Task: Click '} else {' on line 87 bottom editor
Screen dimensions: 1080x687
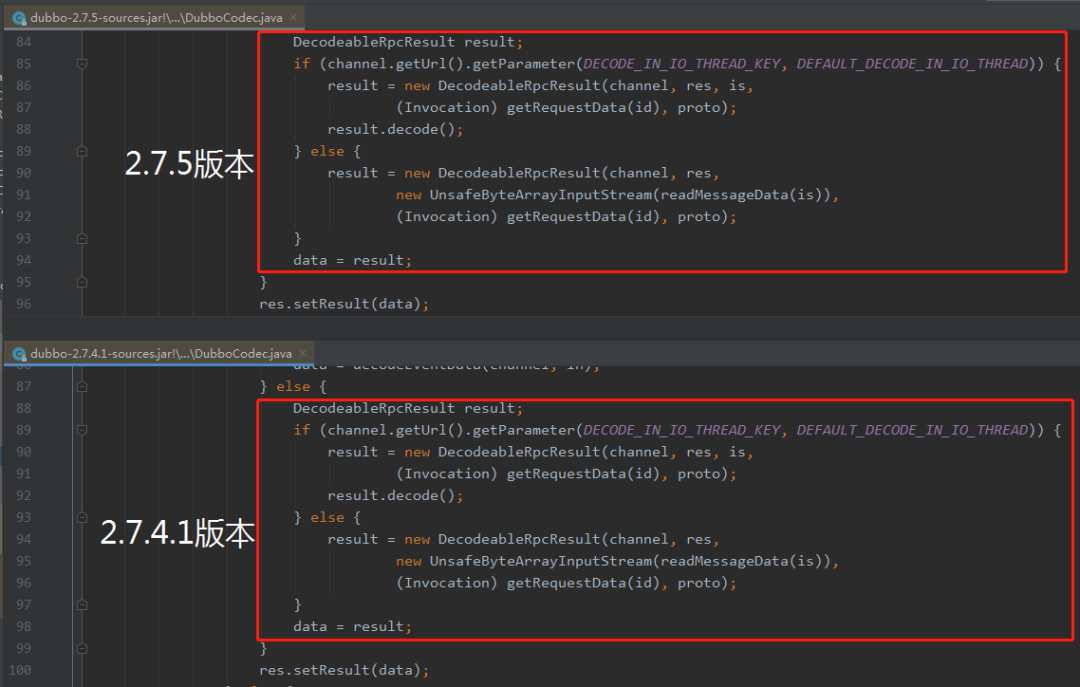Action: point(293,387)
